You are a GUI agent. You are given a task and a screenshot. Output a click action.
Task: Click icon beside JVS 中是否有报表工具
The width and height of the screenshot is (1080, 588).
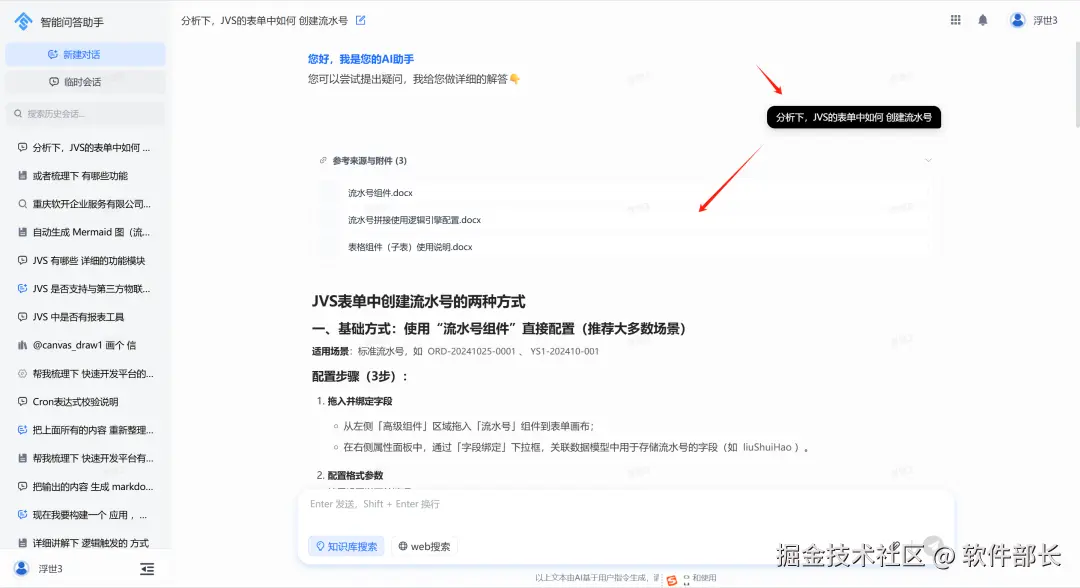click(x=22, y=317)
